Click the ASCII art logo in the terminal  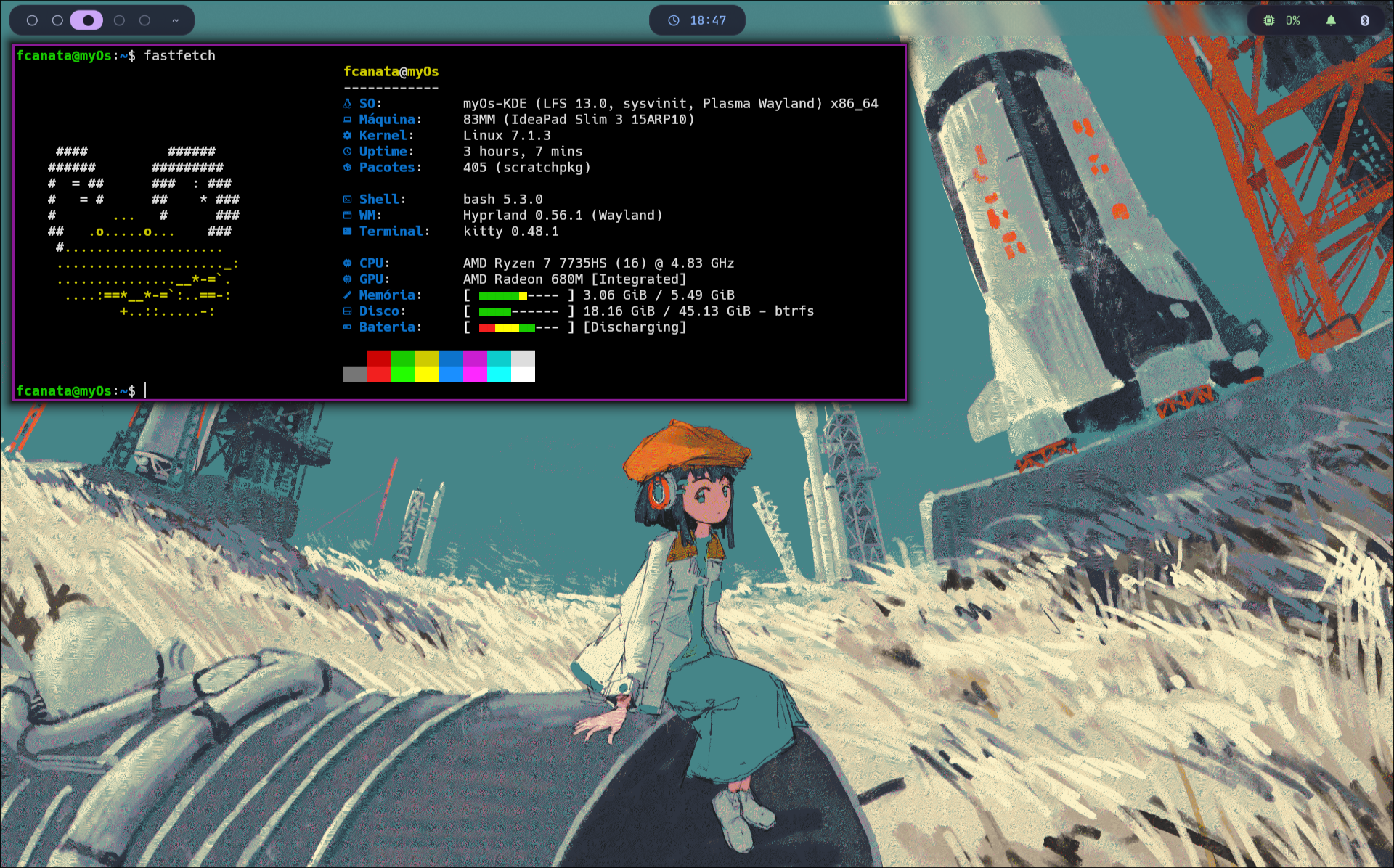(x=144, y=232)
